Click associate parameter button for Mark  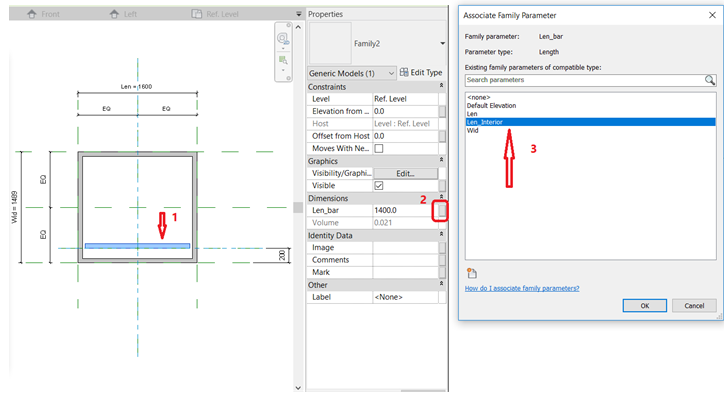[x=442, y=272]
